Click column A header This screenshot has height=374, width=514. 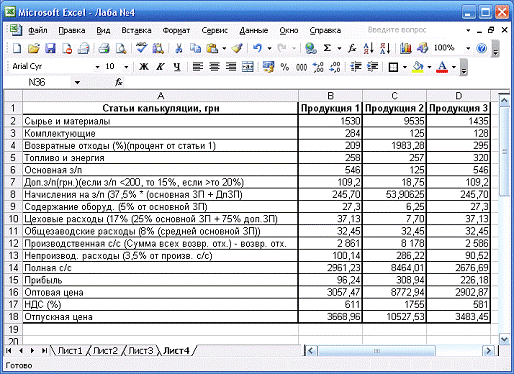160,96
